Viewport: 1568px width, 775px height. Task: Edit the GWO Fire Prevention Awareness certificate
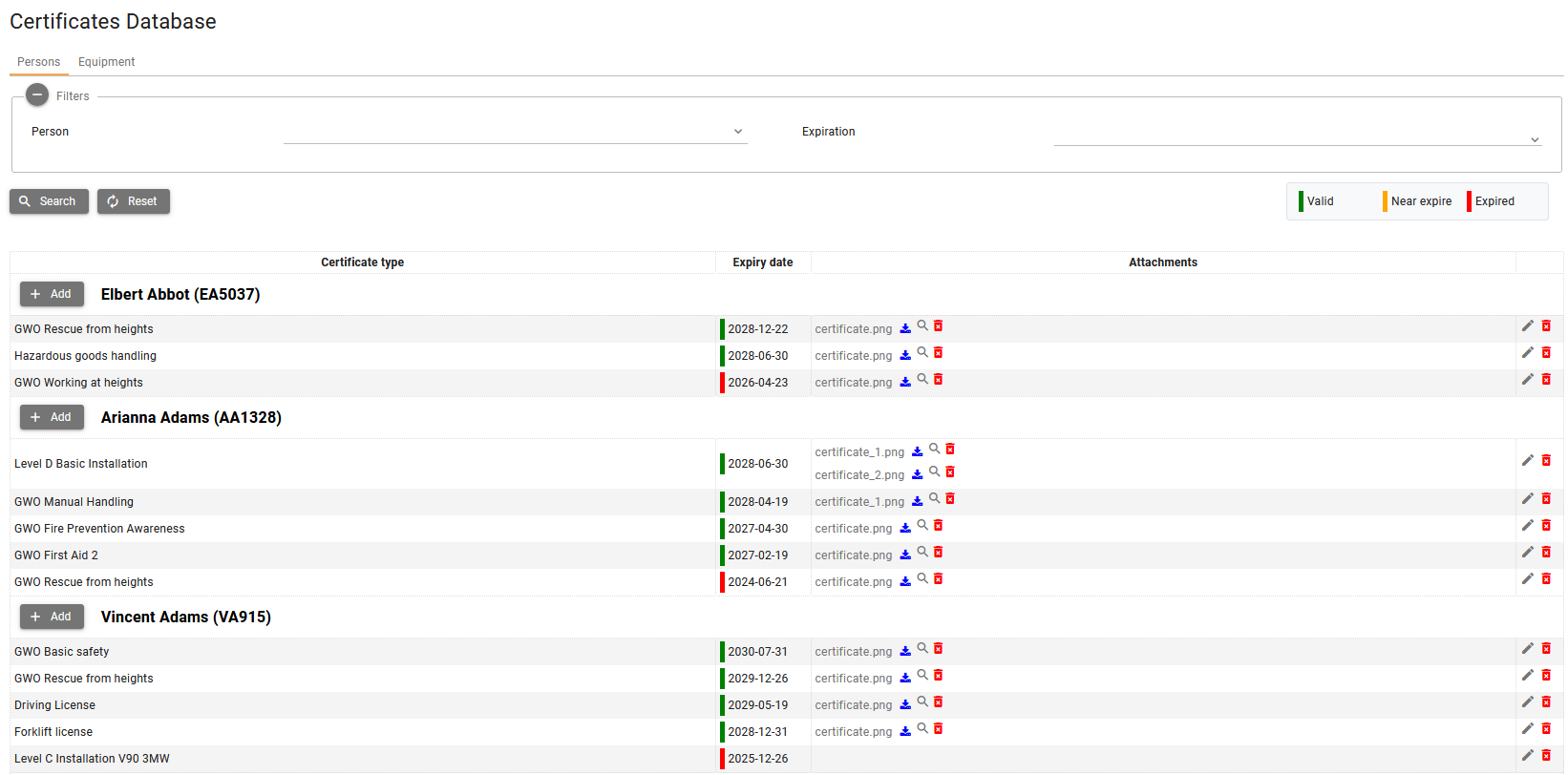1528,526
